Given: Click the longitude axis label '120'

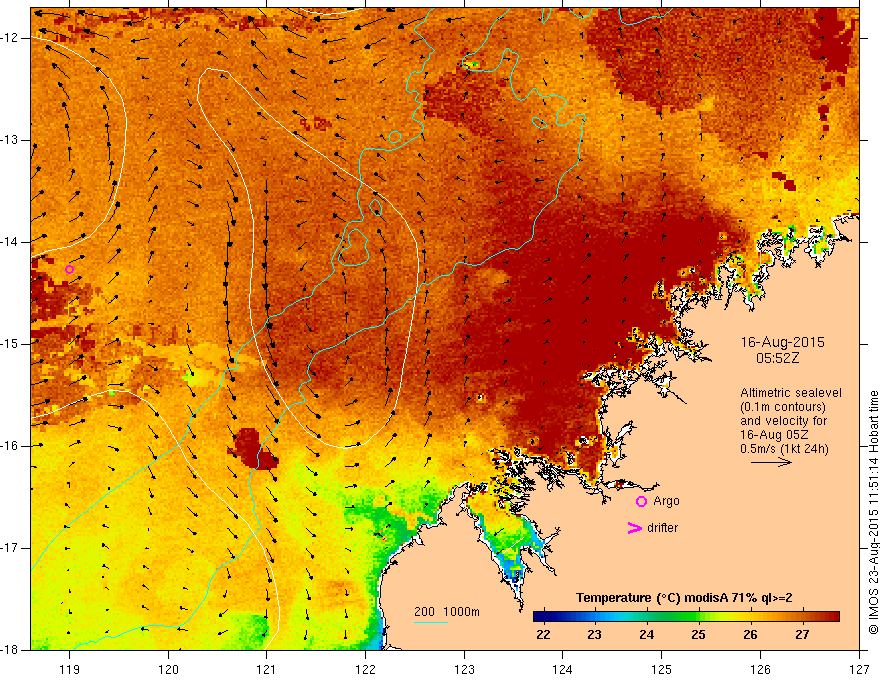Looking at the screenshot, I should (168, 669).
